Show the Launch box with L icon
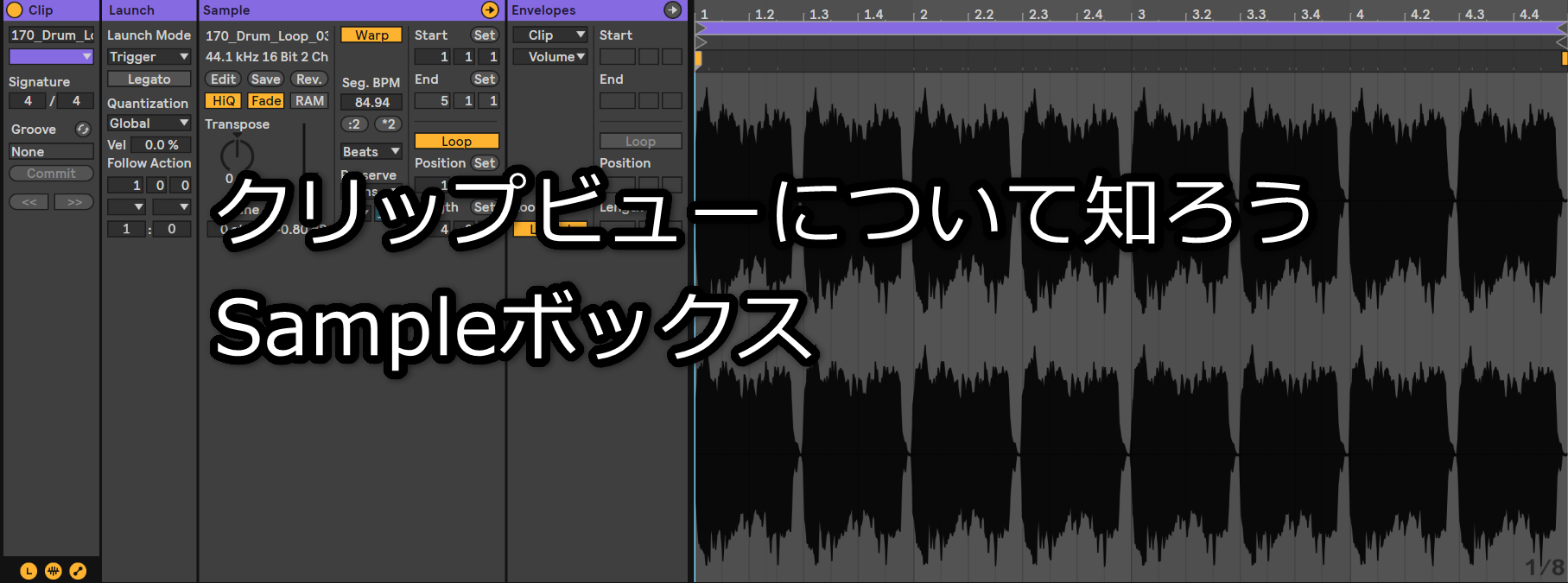This screenshot has width=1568, height=583. coord(29,571)
